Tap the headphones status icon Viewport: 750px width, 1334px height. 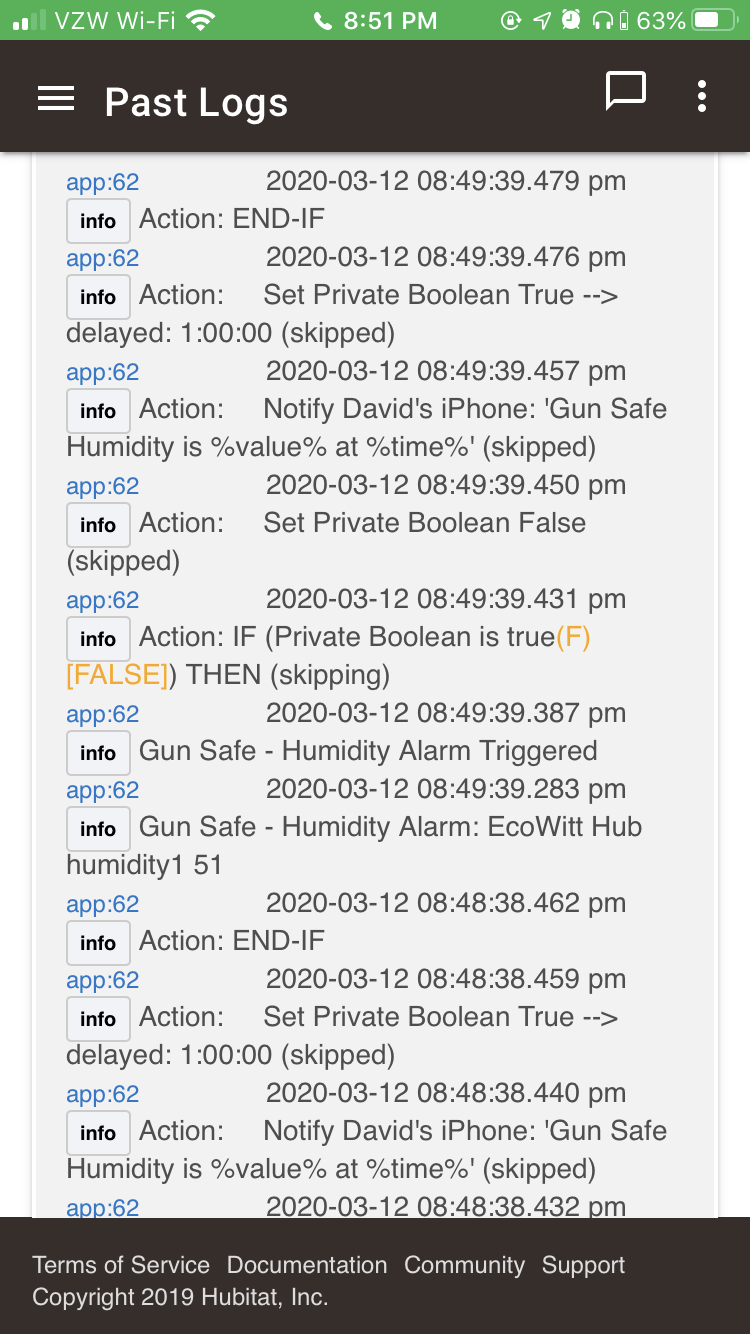[601, 20]
